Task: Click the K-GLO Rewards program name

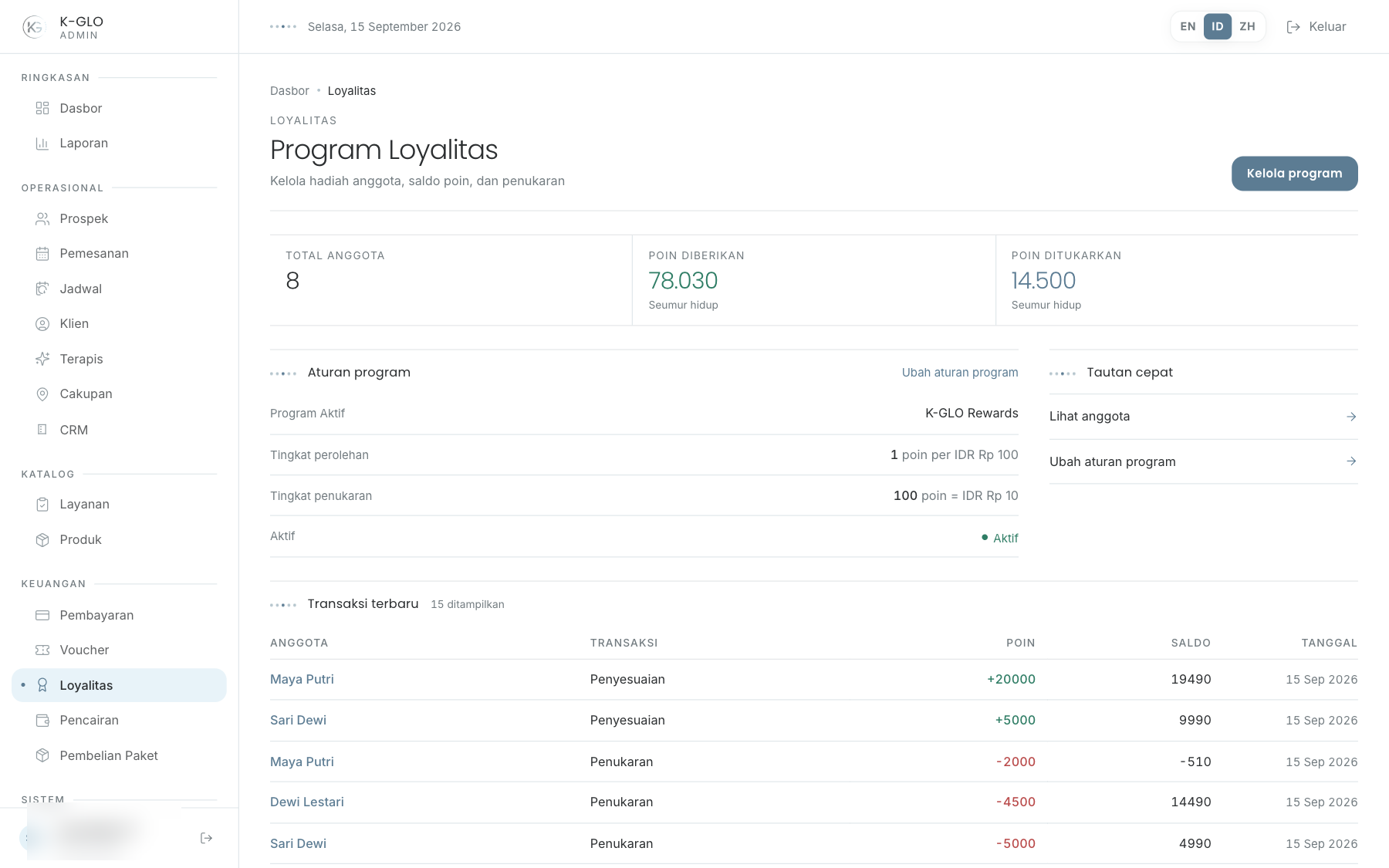Action: 972,414
